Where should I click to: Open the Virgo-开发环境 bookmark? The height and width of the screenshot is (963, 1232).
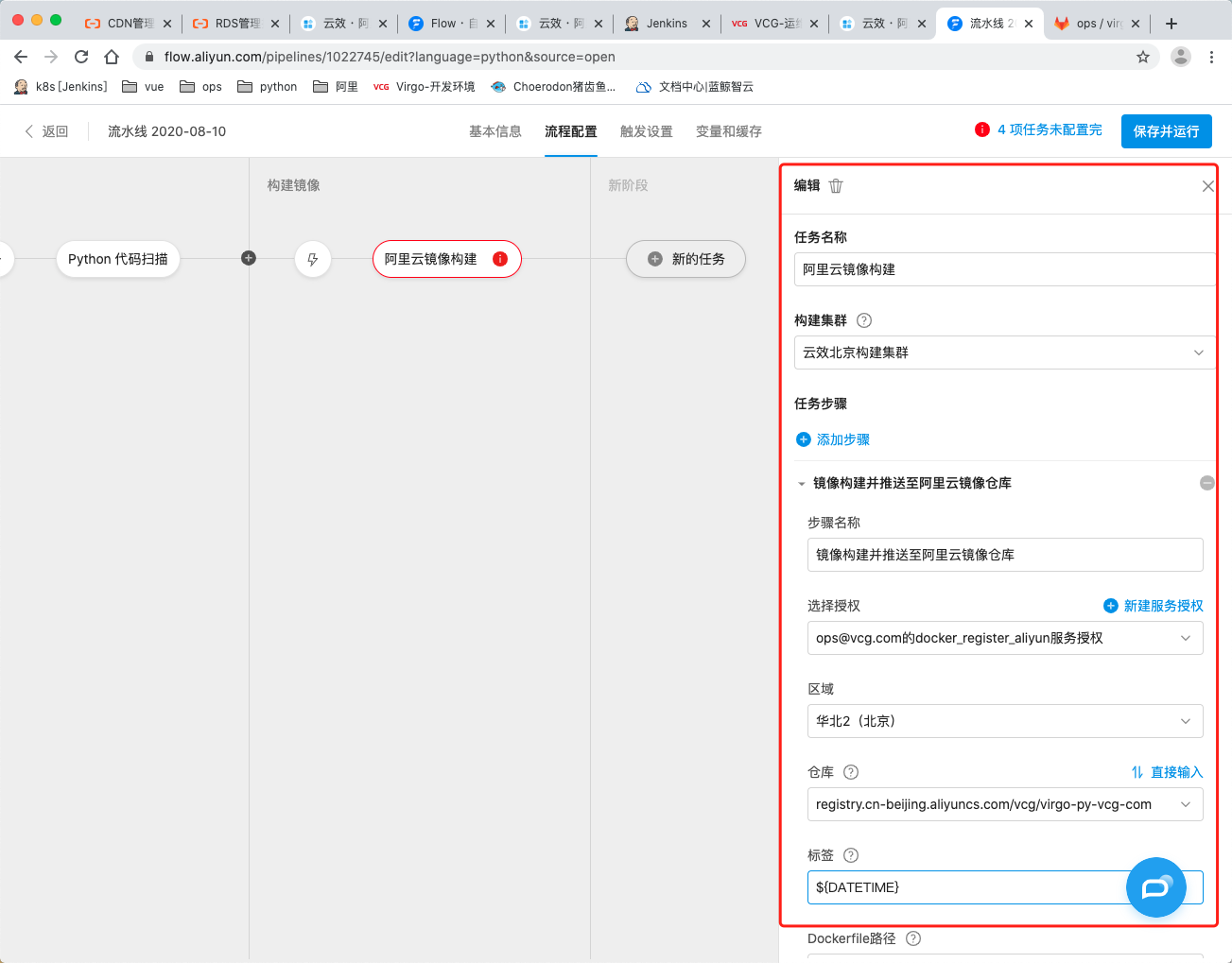click(x=425, y=87)
